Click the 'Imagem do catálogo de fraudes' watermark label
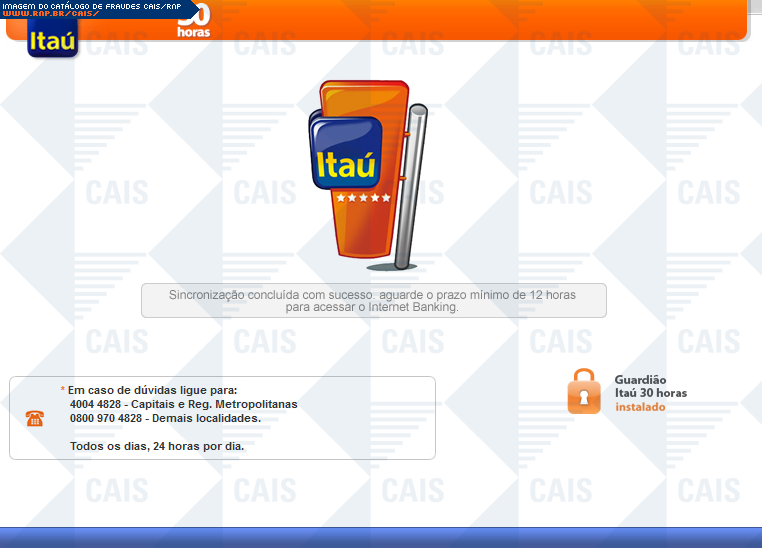 click(x=88, y=5)
